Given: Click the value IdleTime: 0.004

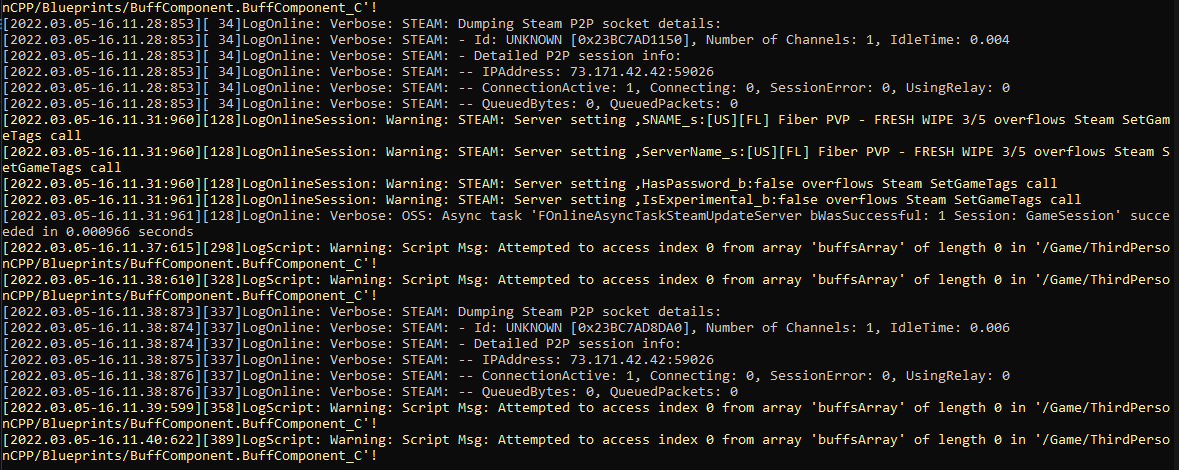Looking at the screenshot, I should 950,40.
